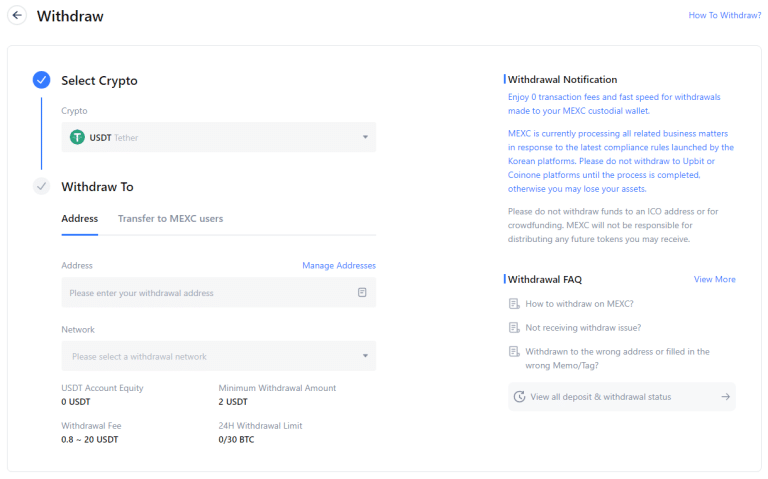Click the history clock icon in status button
The height and width of the screenshot is (479, 768).
(519, 397)
